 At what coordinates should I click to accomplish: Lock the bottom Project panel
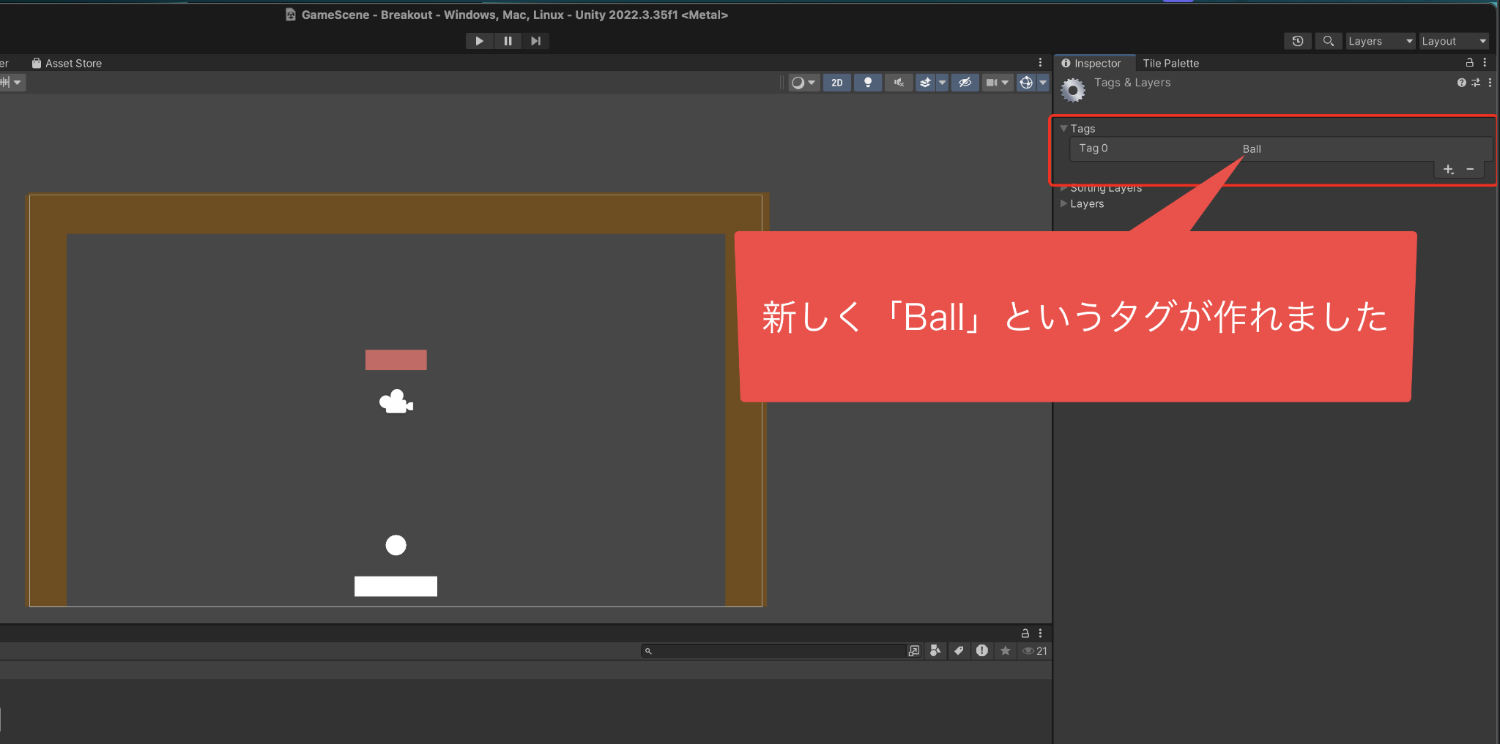(x=1025, y=633)
